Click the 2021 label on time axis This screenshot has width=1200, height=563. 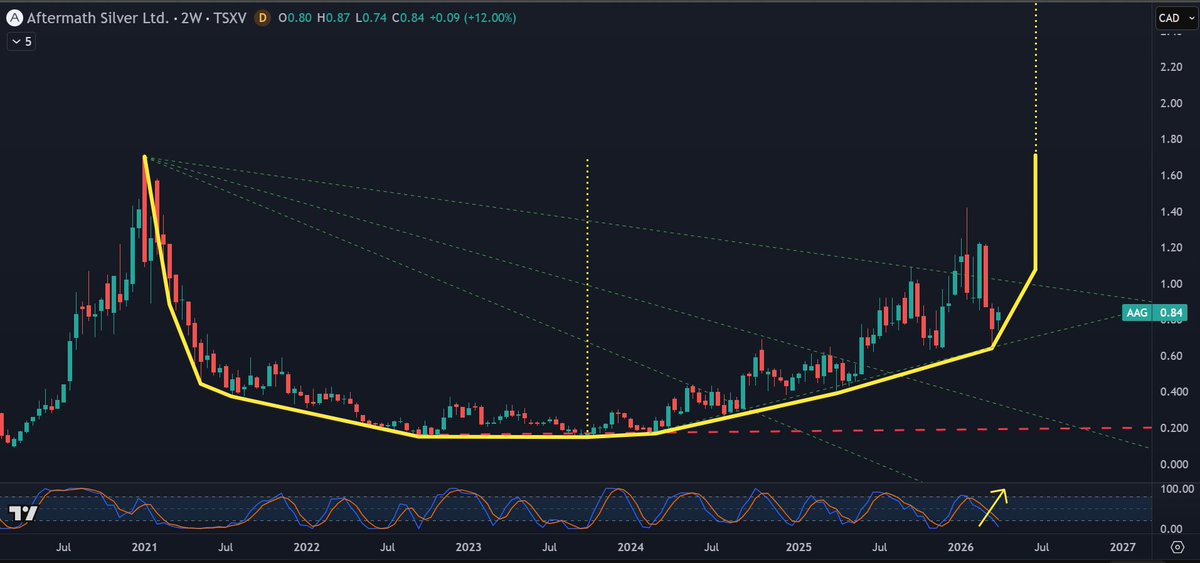pyautogui.click(x=144, y=548)
